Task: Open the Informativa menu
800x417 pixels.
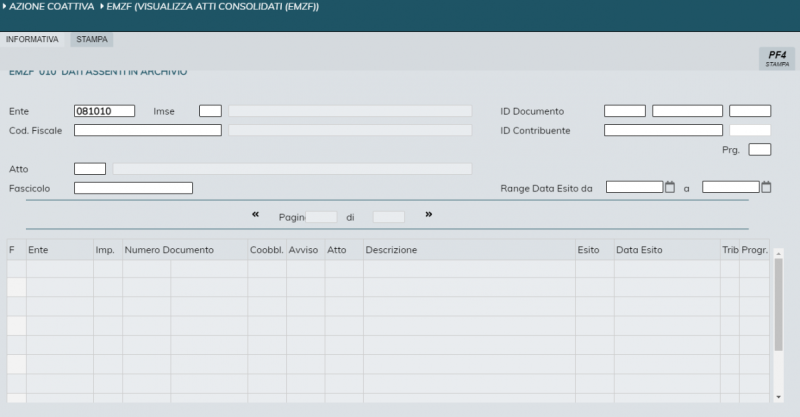Action: 32,39
